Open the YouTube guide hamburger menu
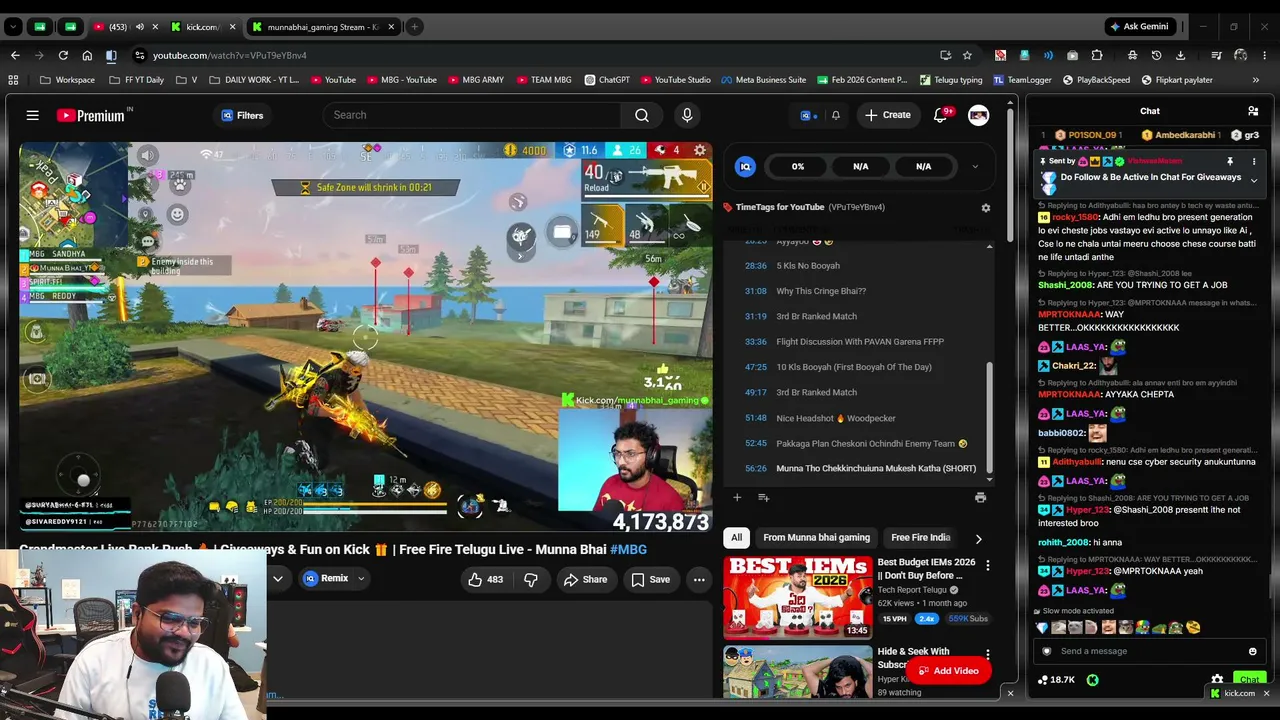The height and width of the screenshot is (720, 1280). click(x=32, y=115)
